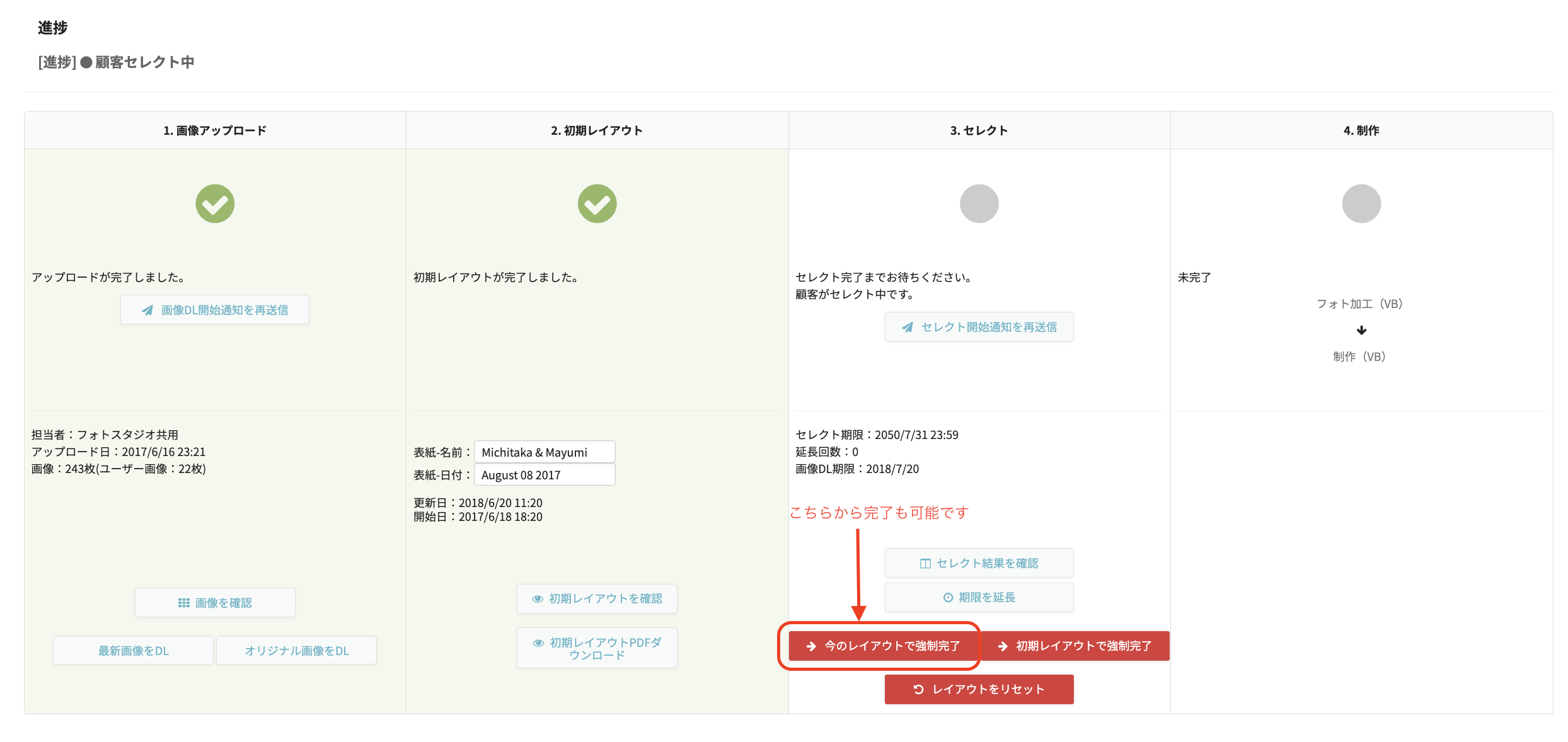Click gray status circle in select step
The image size is (1568, 742).
pos(979,203)
